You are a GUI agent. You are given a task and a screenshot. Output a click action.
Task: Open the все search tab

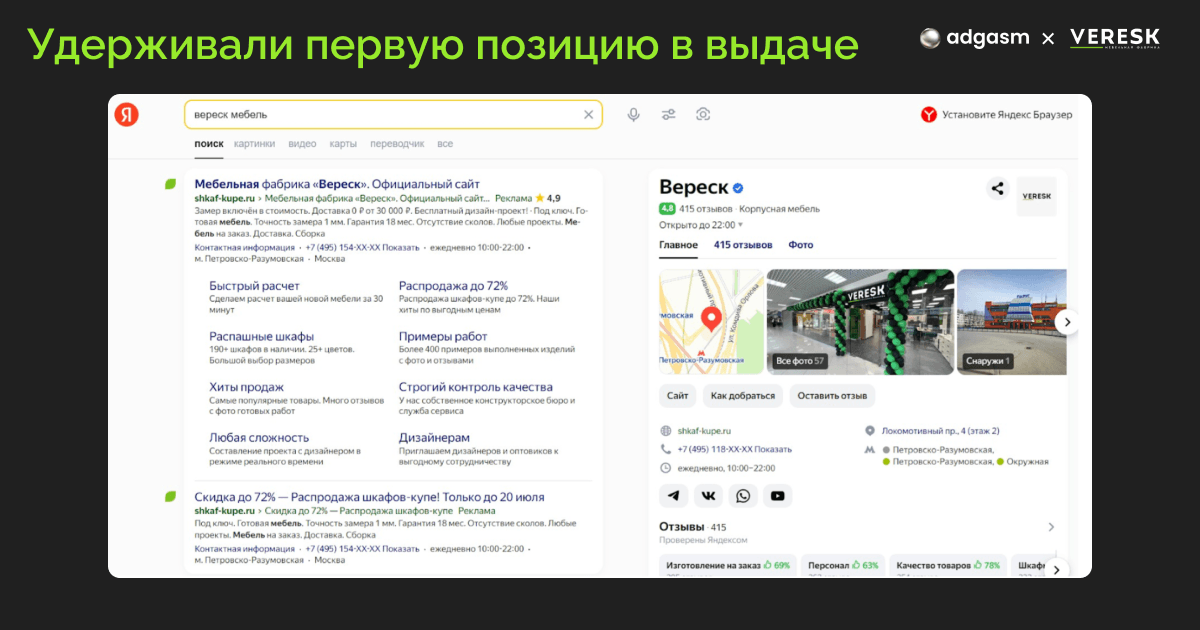(445, 144)
